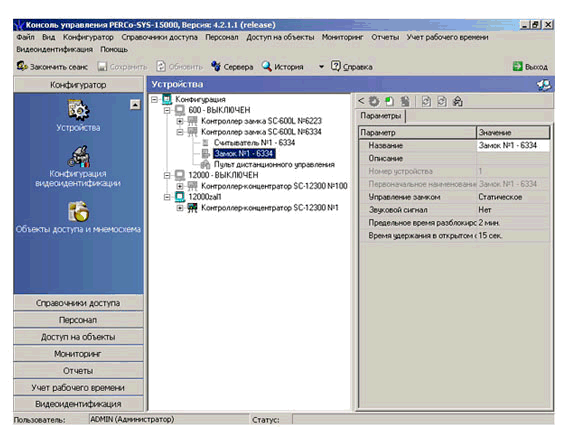Open История with magnifier icon
This screenshot has height=441, width=575.
pyautogui.click(x=283, y=67)
